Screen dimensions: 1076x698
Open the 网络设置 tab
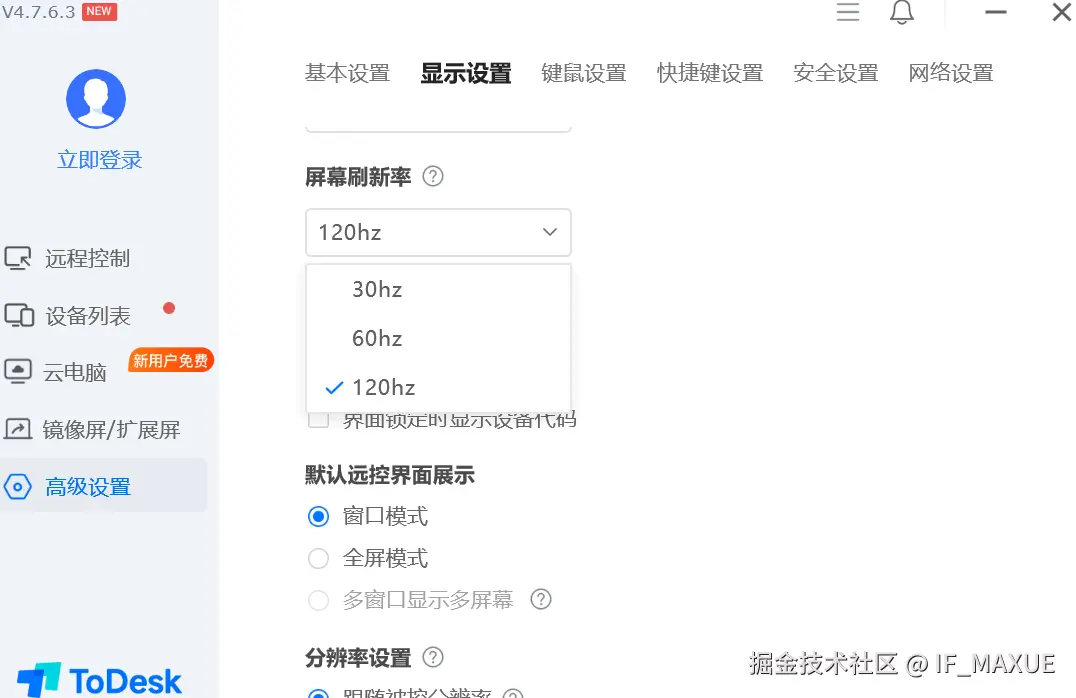pyautogui.click(x=950, y=73)
